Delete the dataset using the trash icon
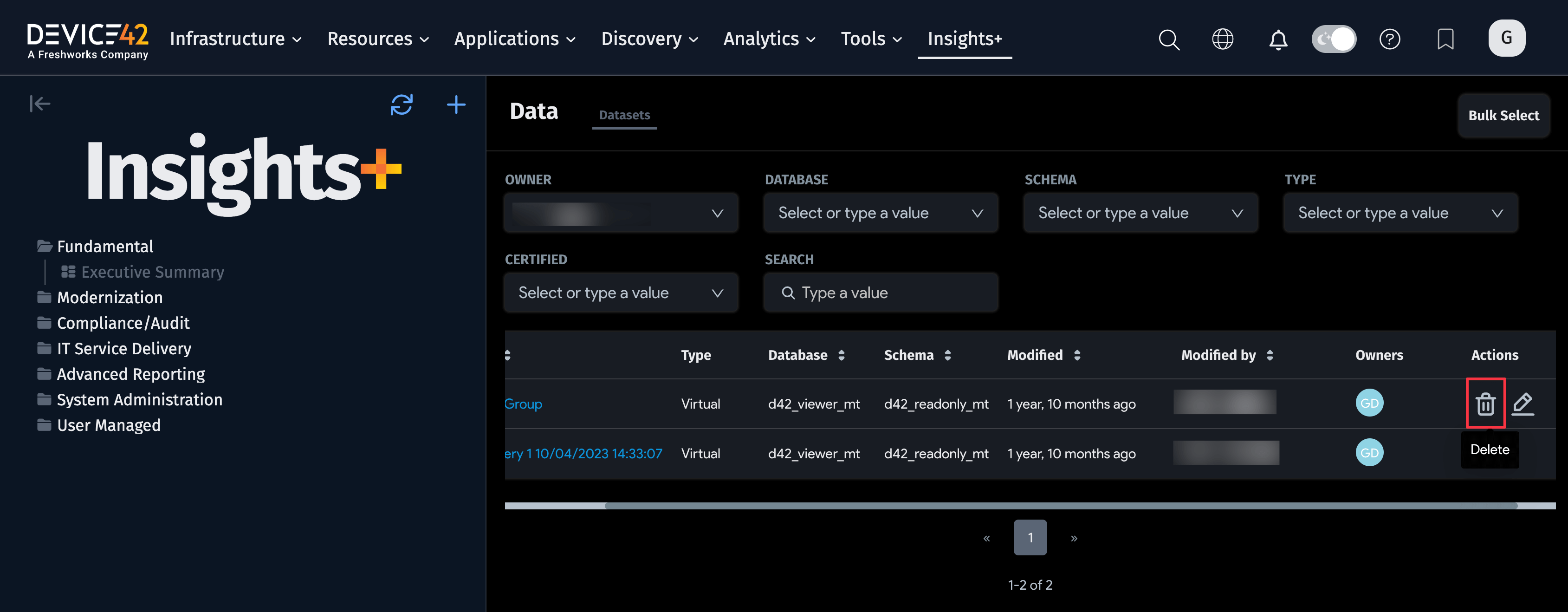The width and height of the screenshot is (1568, 612). click(1485, 403)
